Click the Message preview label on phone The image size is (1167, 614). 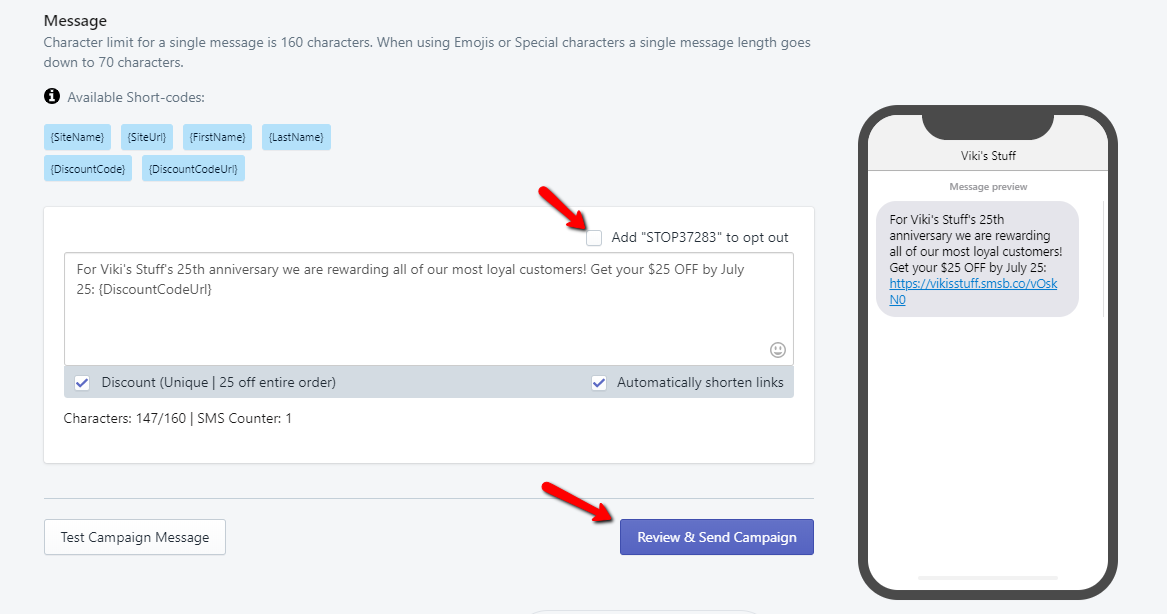[987, 186]
